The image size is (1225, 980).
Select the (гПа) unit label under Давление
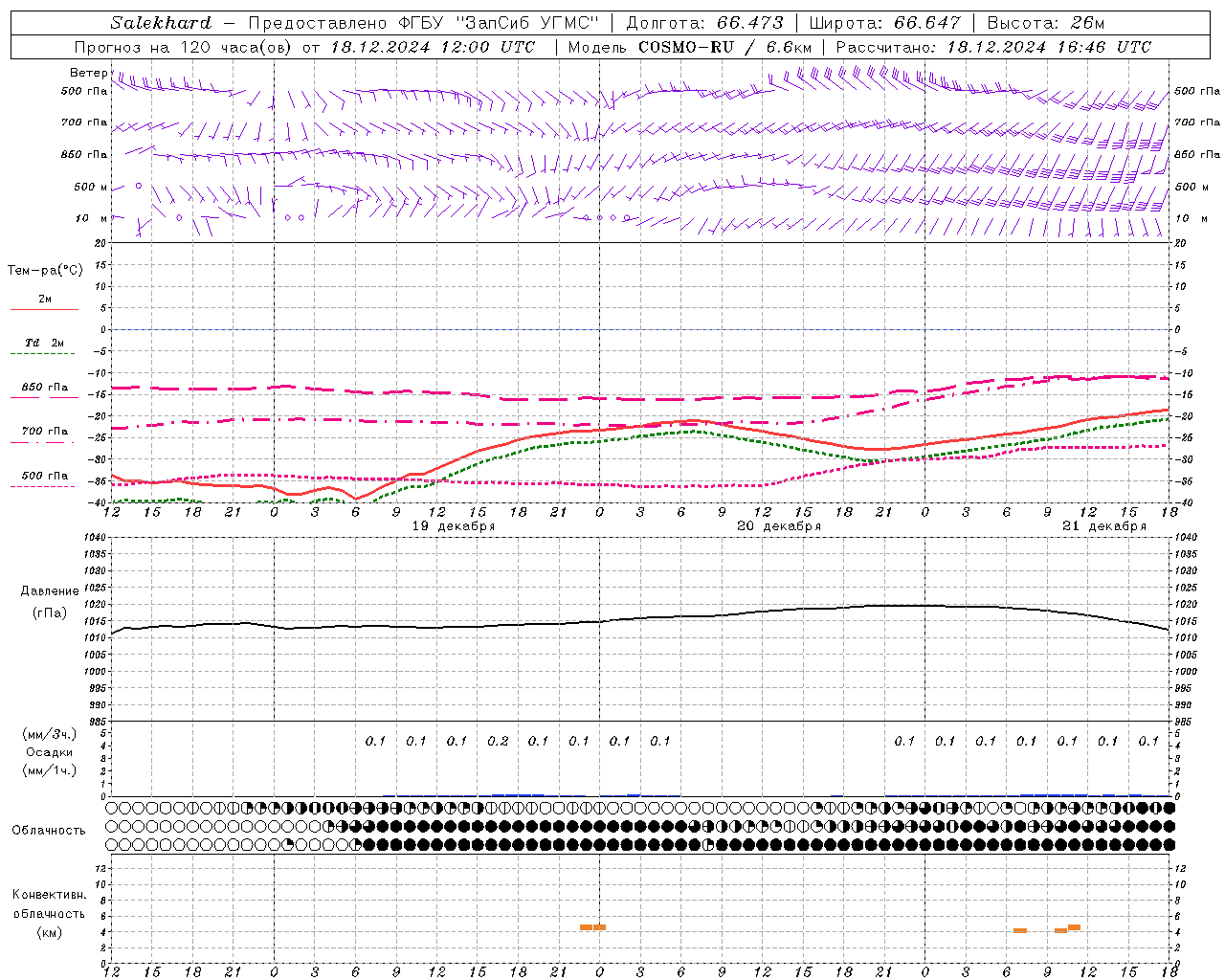point(50,613)
